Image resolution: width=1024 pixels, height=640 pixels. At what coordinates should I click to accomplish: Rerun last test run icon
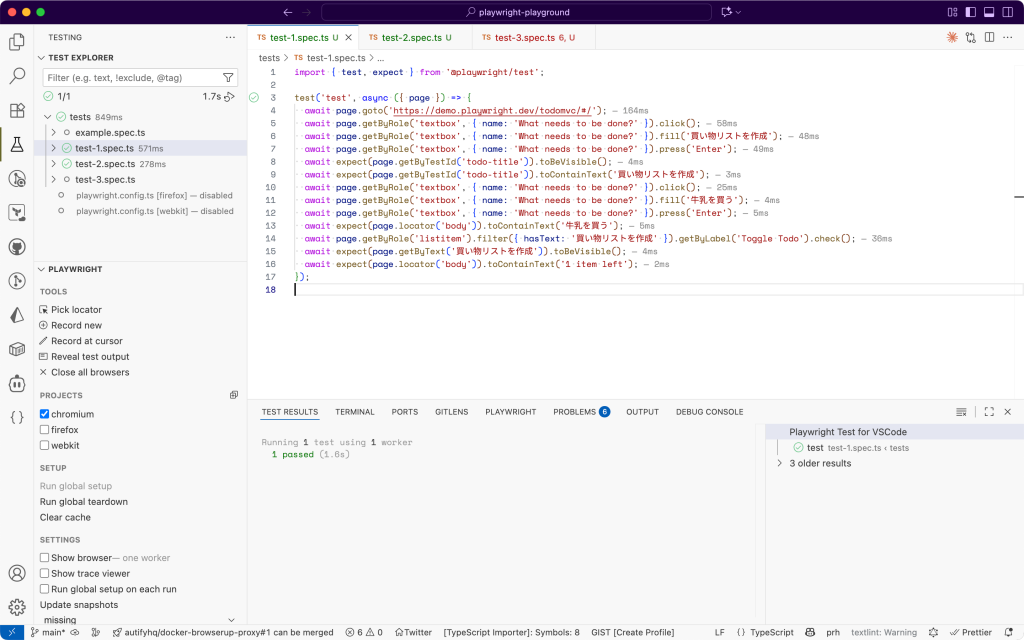(229, 97)
